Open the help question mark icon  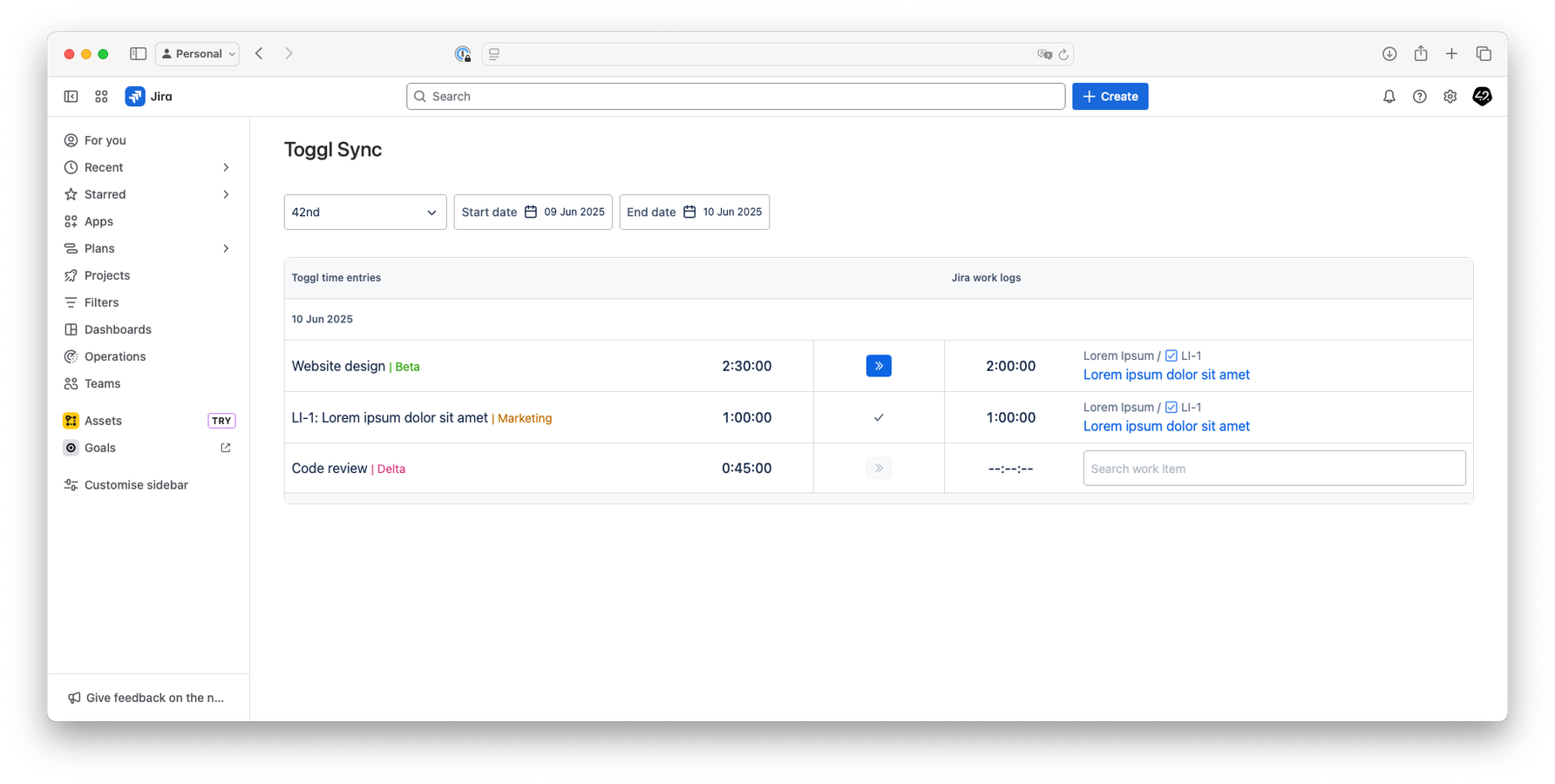(1420, 97)
